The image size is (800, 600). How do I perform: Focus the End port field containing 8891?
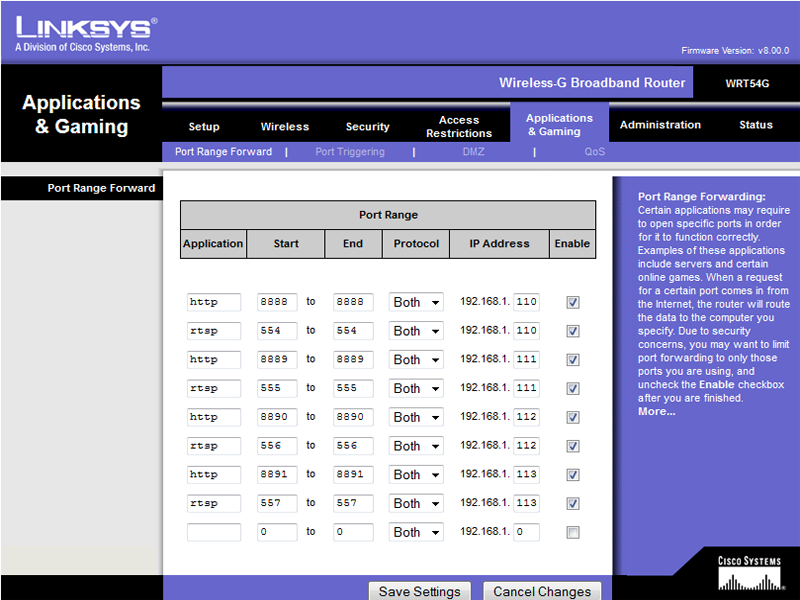(353, 474)
